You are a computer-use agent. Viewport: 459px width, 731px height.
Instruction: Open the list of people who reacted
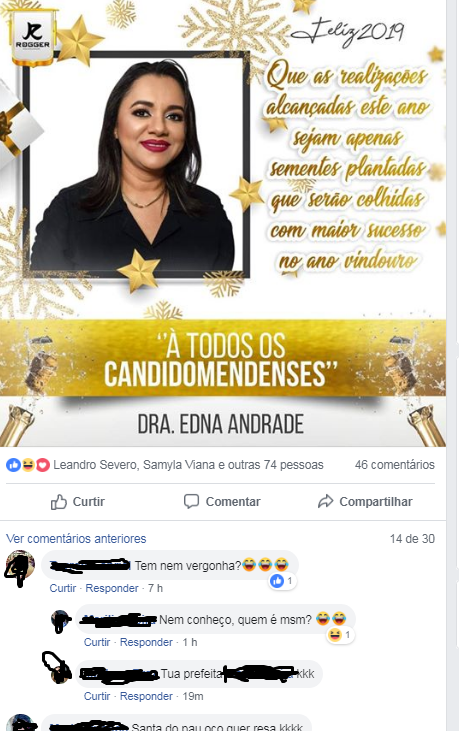tap(188, 465)
